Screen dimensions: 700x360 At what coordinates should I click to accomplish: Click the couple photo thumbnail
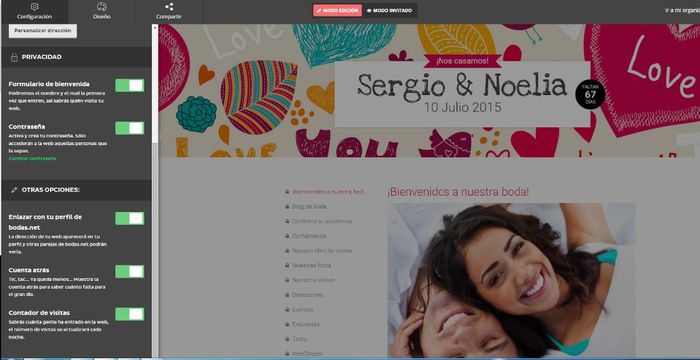click(x=511, y=280)
